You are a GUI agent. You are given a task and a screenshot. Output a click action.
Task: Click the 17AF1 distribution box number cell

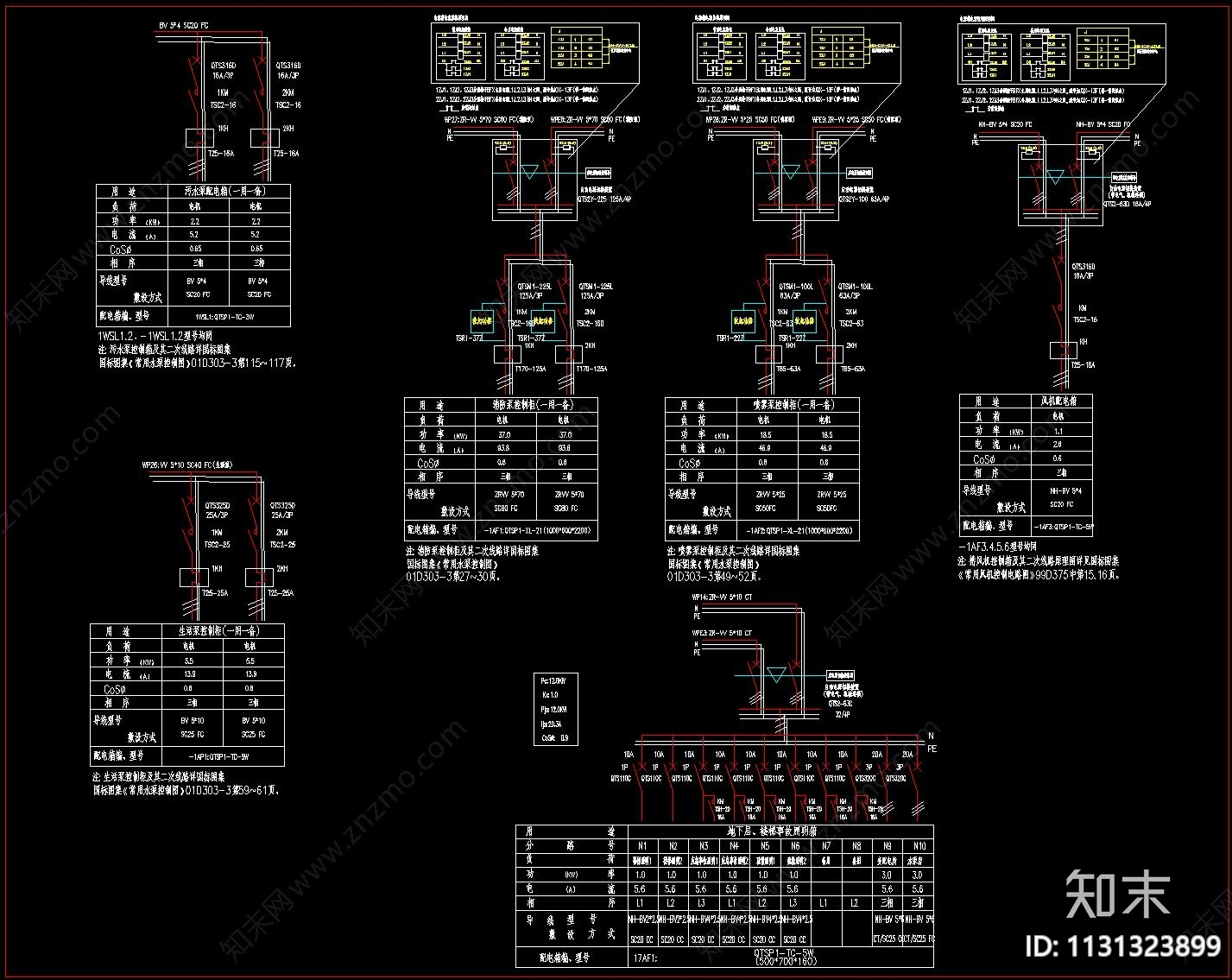(646, 957)
